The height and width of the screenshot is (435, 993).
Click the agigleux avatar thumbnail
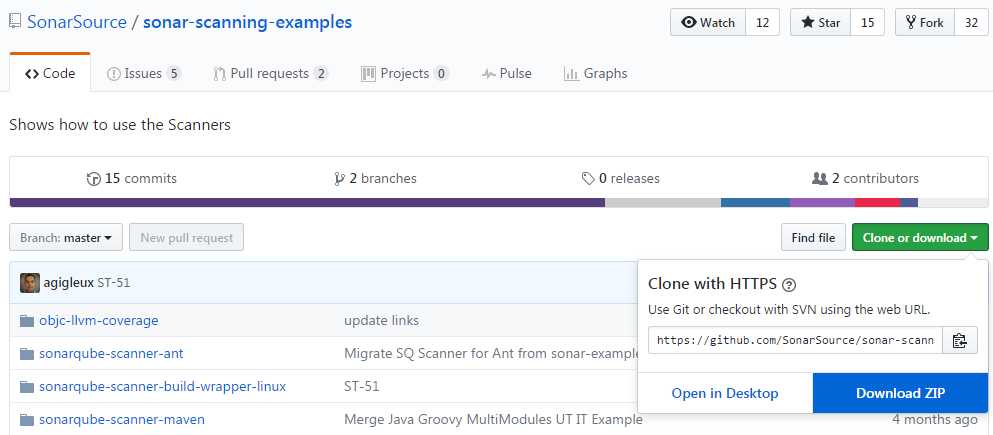(30, 282)
